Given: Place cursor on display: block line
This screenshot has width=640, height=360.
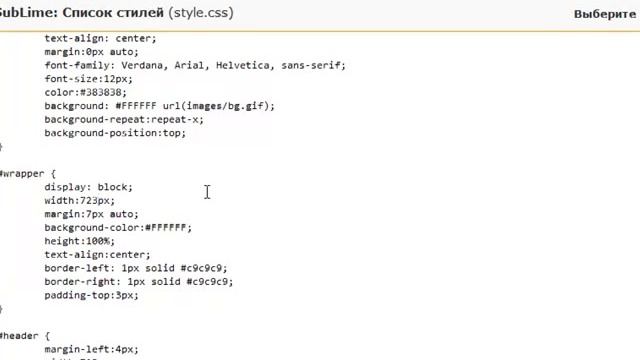Looking at the screenshot, I should (89, 187).
